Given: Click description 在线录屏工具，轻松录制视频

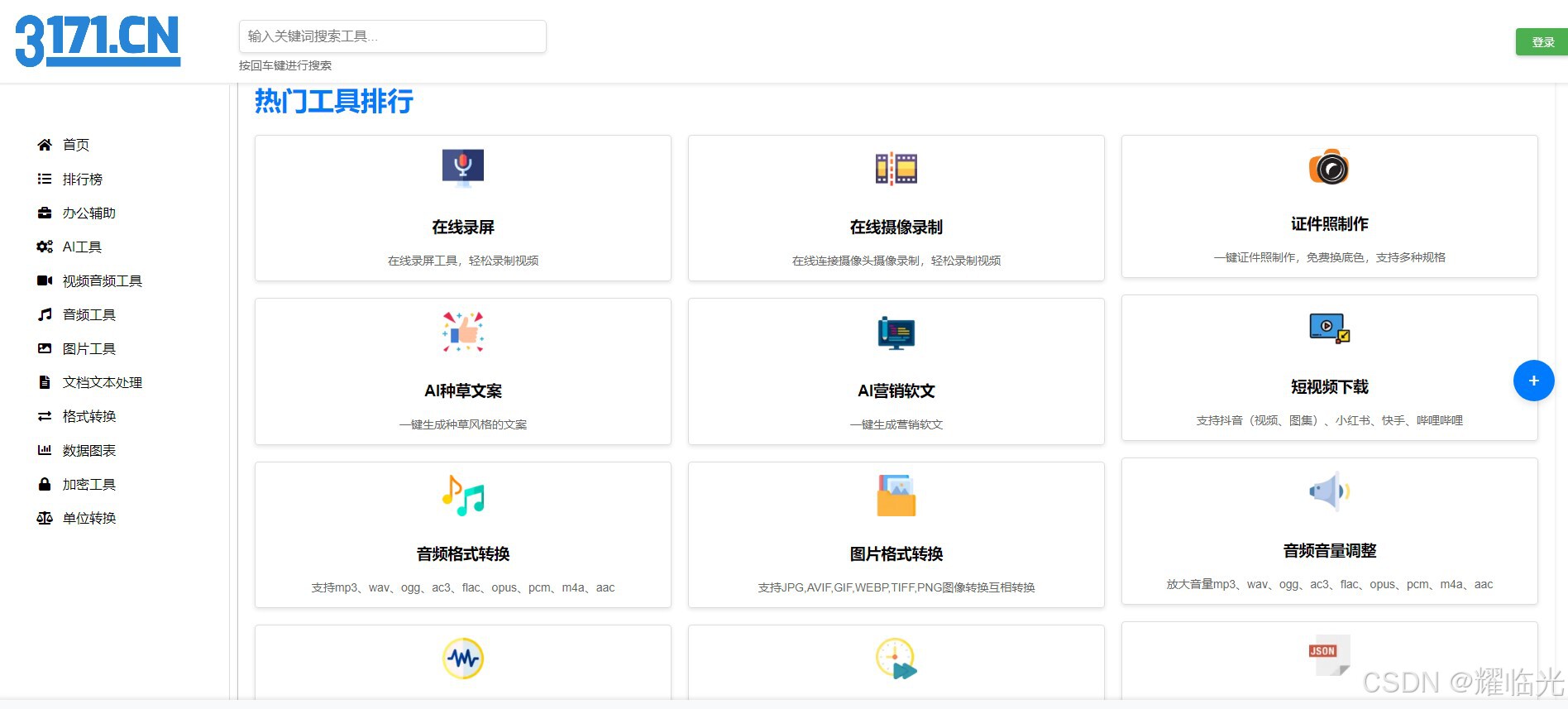Looking at the screenshot, I should point(463,261).
